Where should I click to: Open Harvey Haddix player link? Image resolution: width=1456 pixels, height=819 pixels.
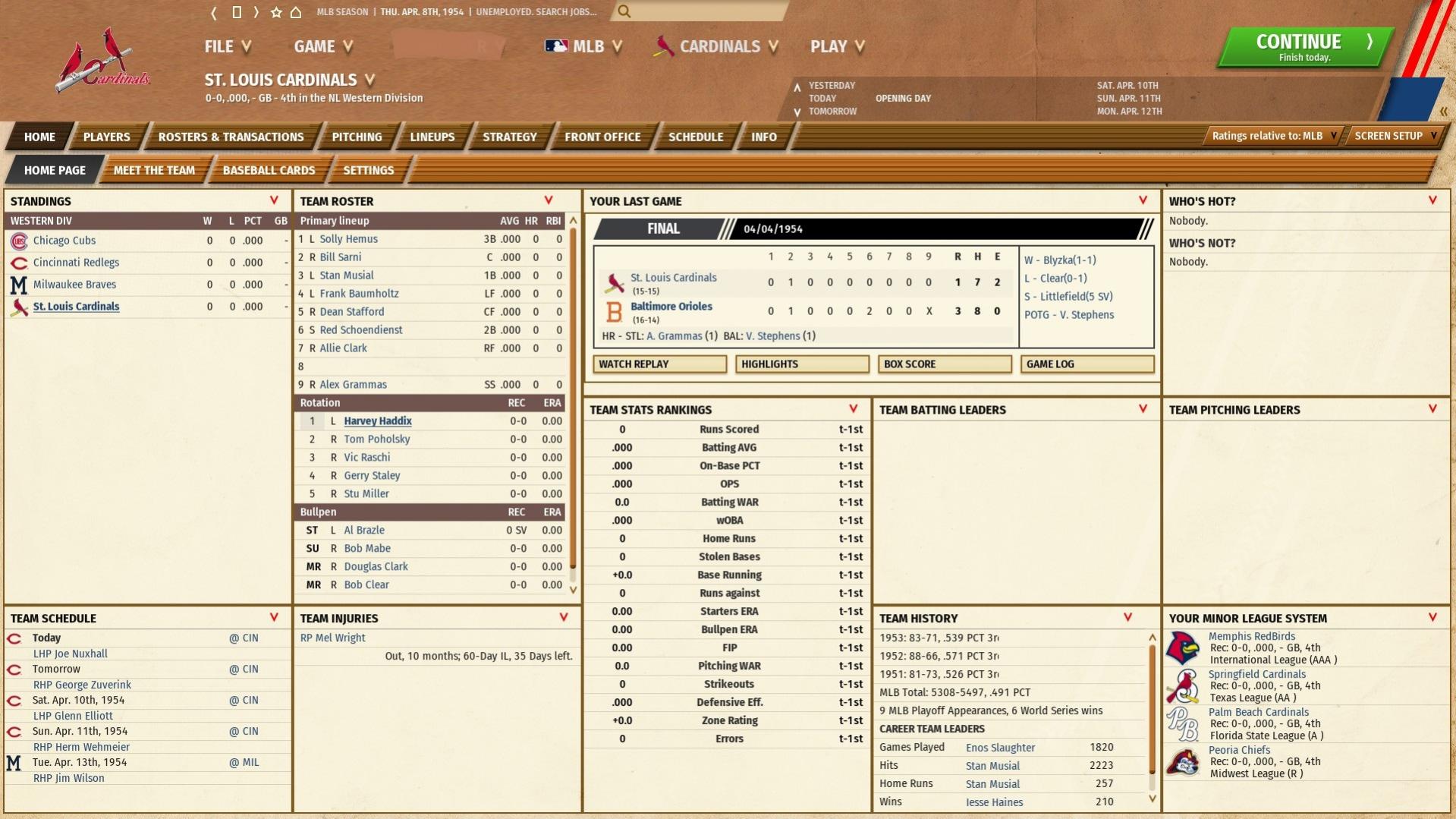(378, 421)
